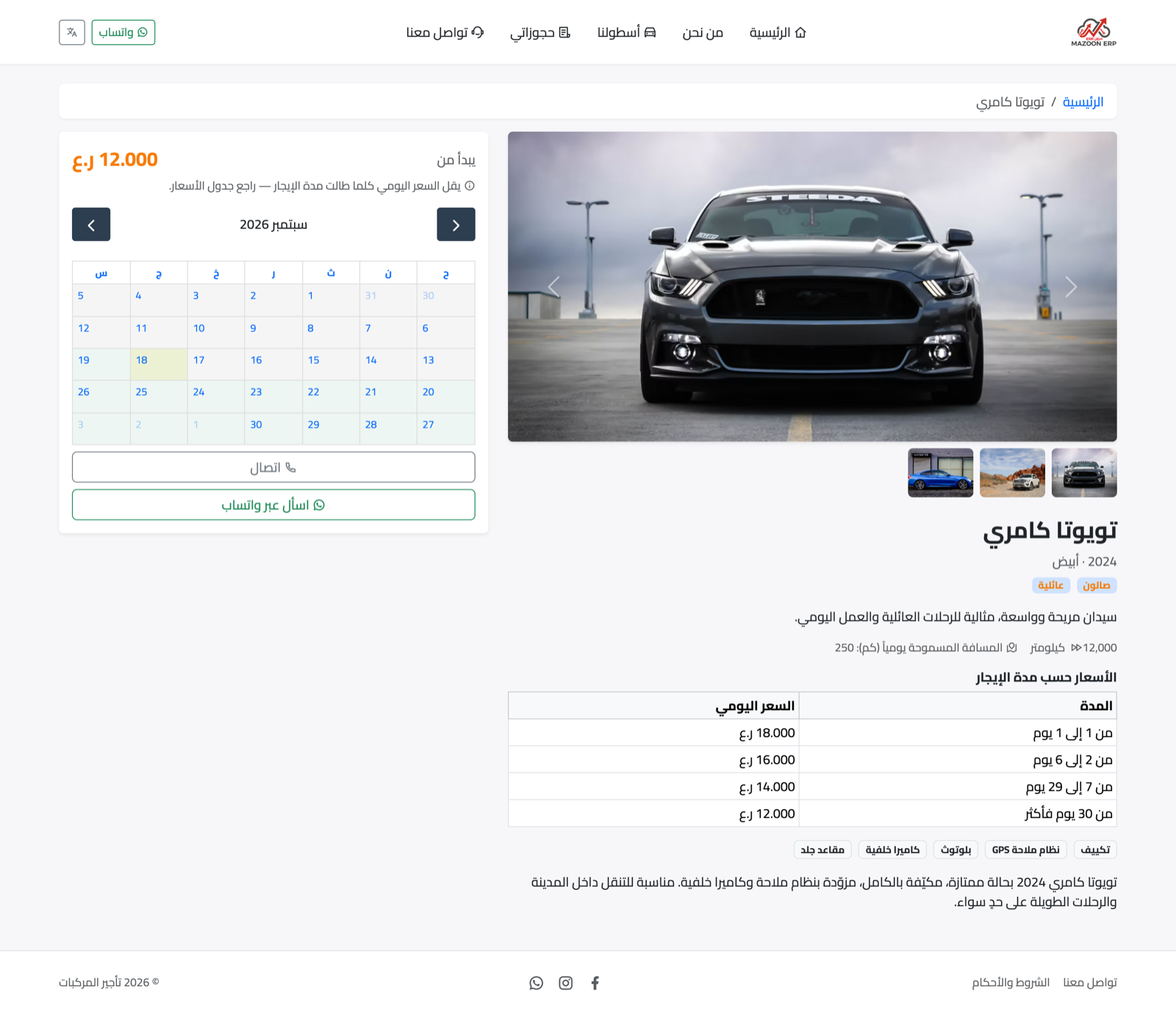Select the blue car thumbnail

click(x=940, y=473)
